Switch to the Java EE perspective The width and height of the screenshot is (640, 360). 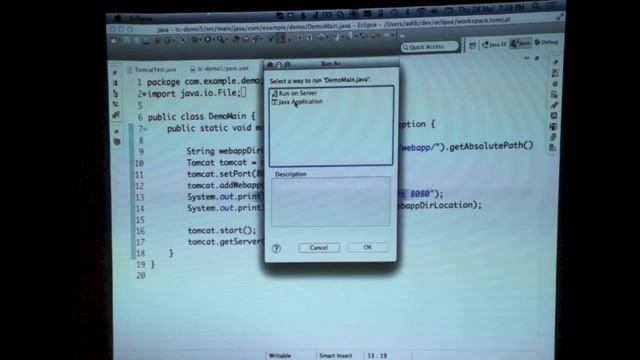click(x=494, y=44)
